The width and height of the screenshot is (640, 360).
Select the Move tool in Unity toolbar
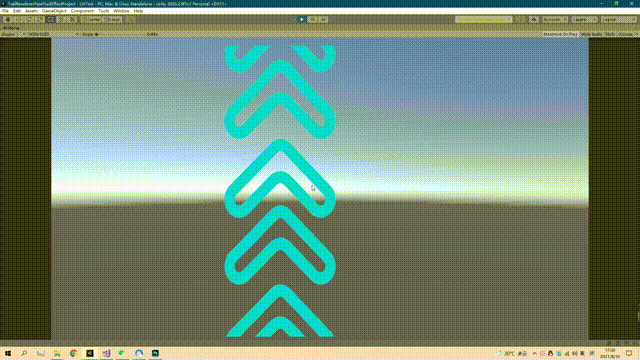pyautogui.click(x=18, y=19)
